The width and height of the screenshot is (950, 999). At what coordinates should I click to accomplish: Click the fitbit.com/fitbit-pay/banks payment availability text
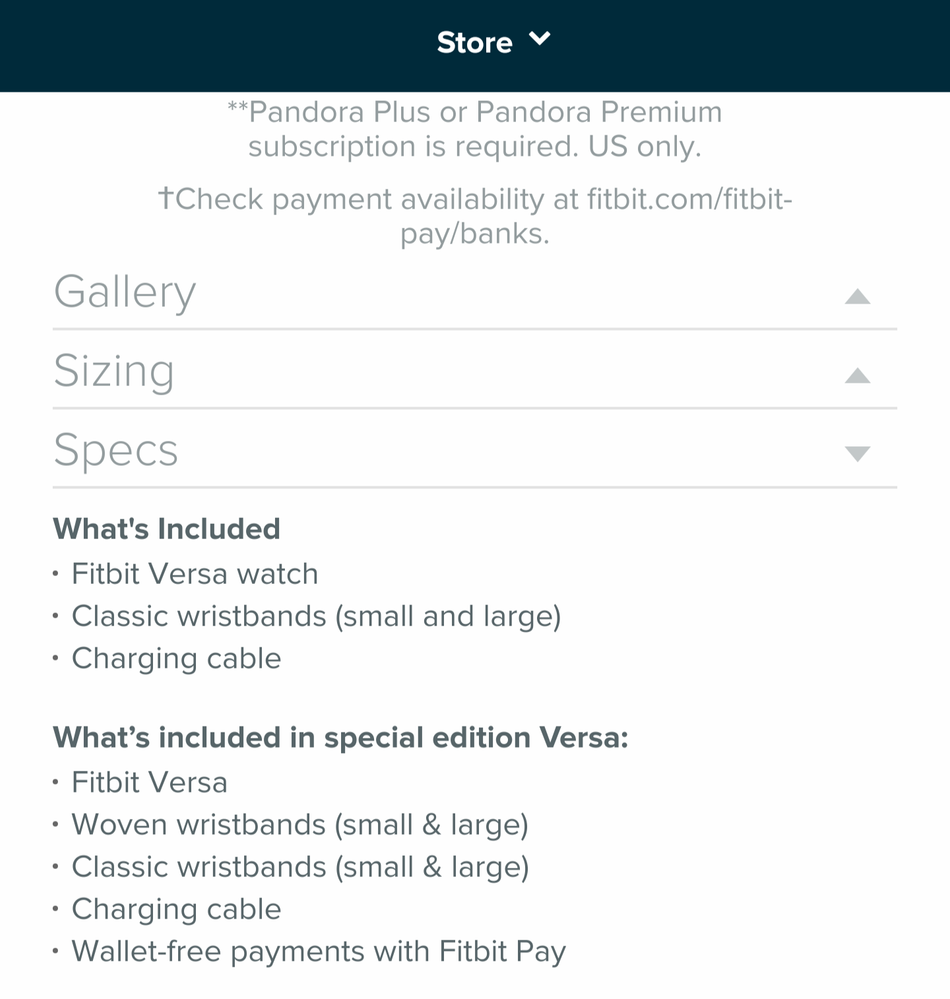pos(475,216)
